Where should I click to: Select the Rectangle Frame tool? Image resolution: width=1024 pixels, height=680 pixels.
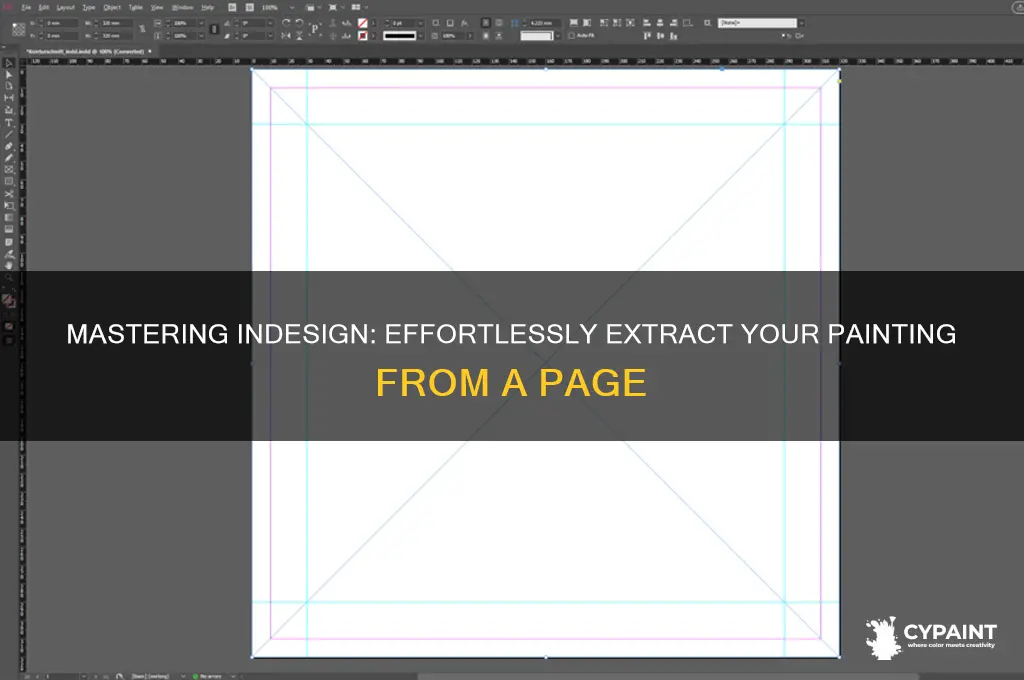tap(9, 170)
